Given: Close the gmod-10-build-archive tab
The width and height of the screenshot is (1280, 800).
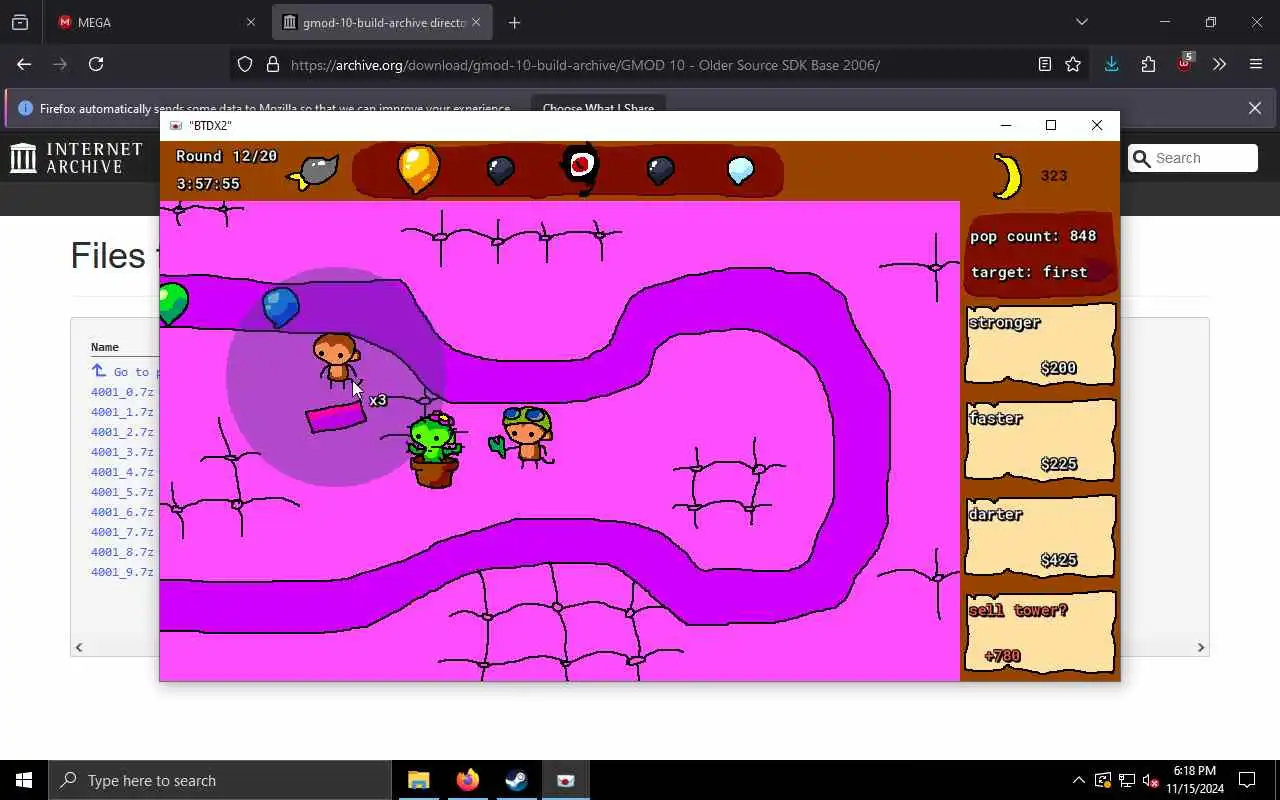Looking at the screenshot, I should coord(476,22).
